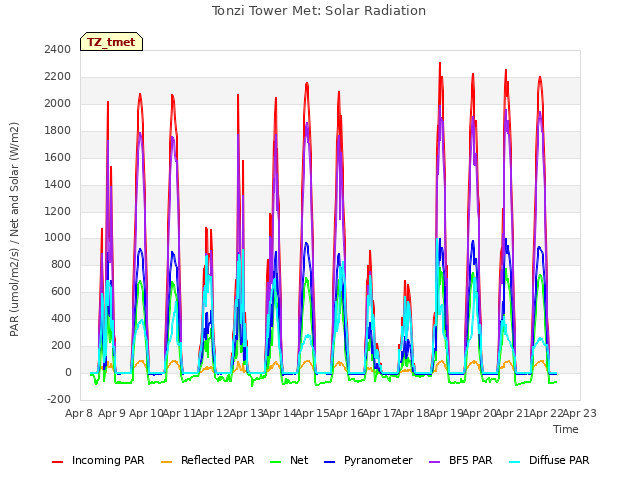Click the Apr 16 x-axis tick label

pos(346,413)
